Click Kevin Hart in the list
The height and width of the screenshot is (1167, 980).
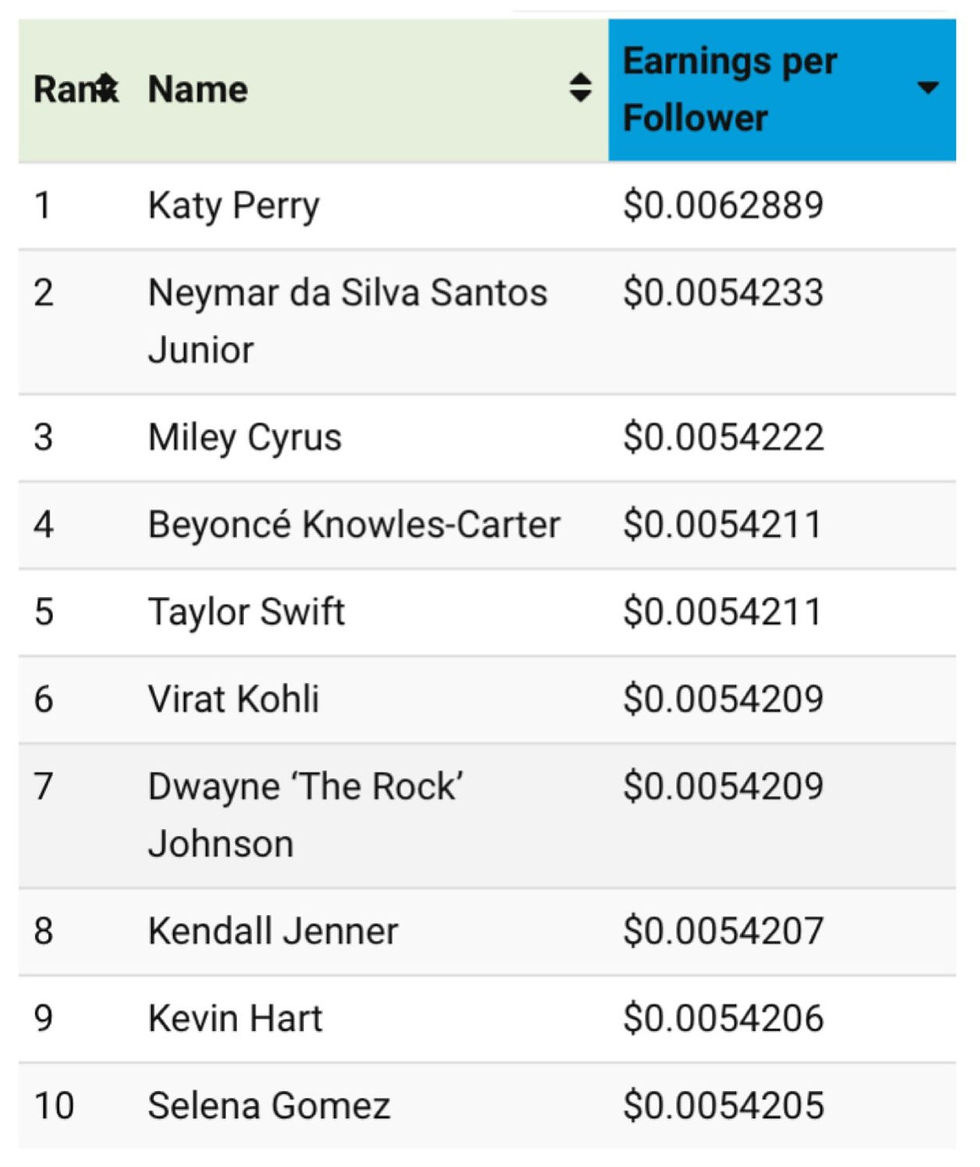point(235,1019)
